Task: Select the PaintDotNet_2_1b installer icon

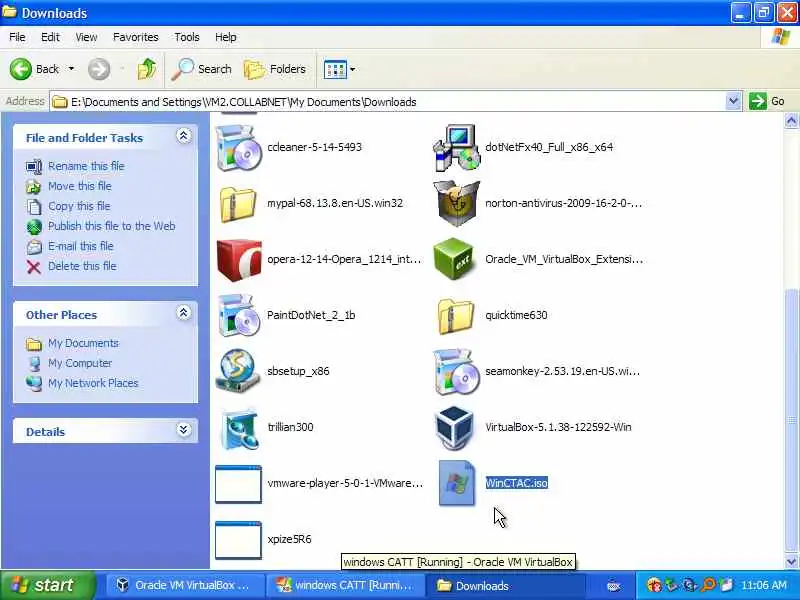Action: (x=238, y=315)
